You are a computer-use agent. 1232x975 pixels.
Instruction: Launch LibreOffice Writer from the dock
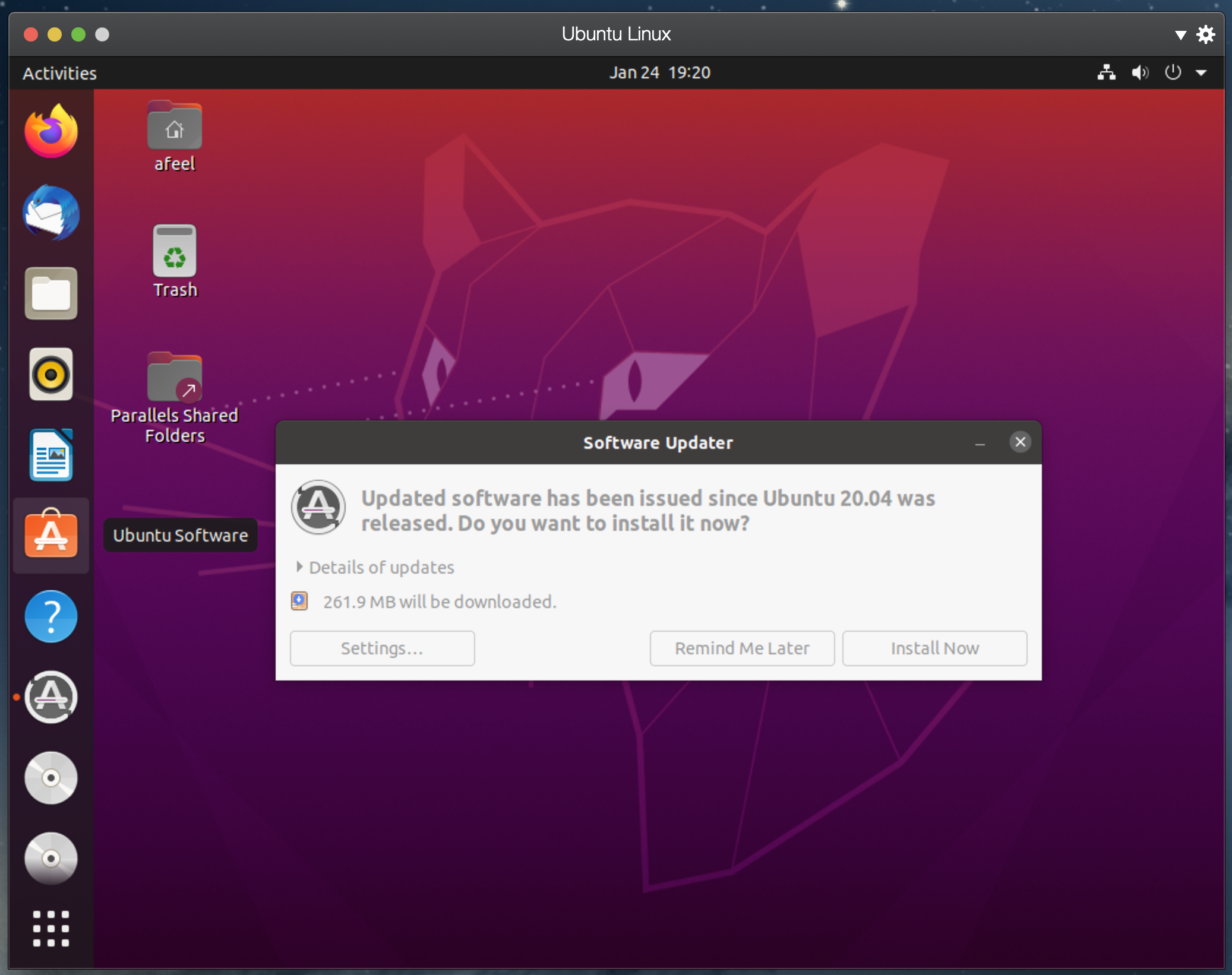(51, 455)
